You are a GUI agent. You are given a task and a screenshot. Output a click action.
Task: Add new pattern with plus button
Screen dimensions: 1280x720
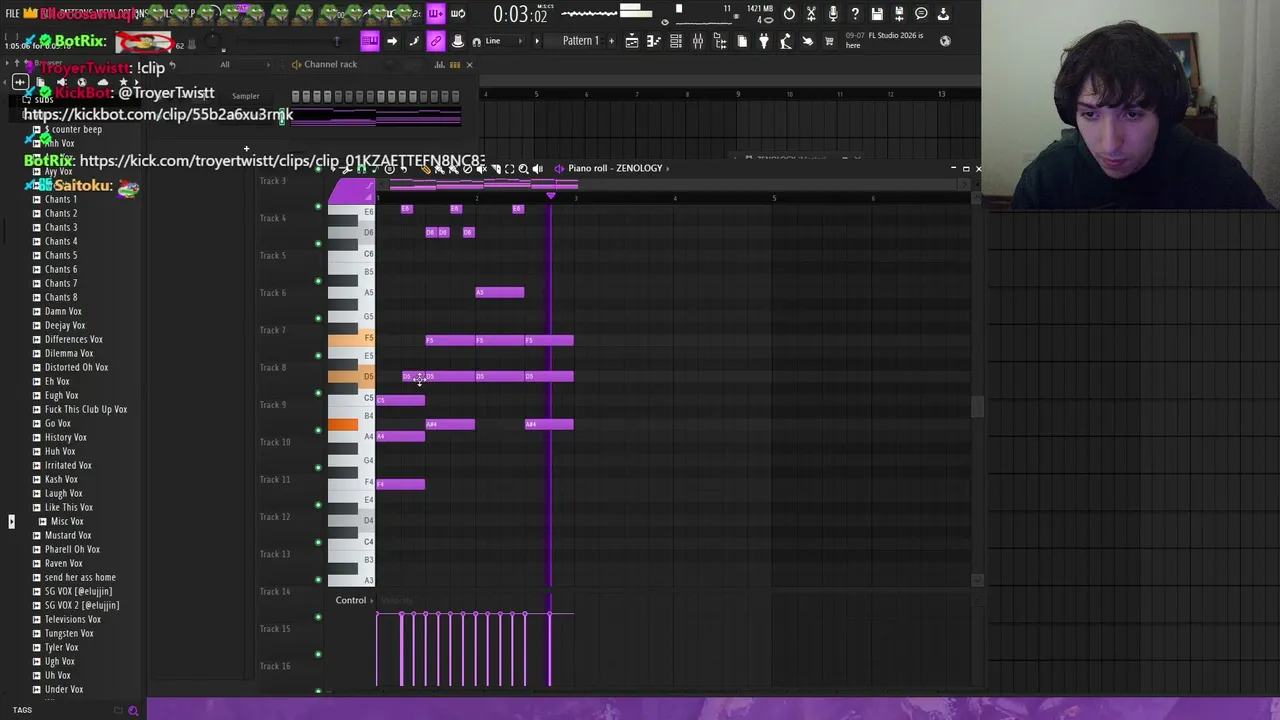pos(612,41)
